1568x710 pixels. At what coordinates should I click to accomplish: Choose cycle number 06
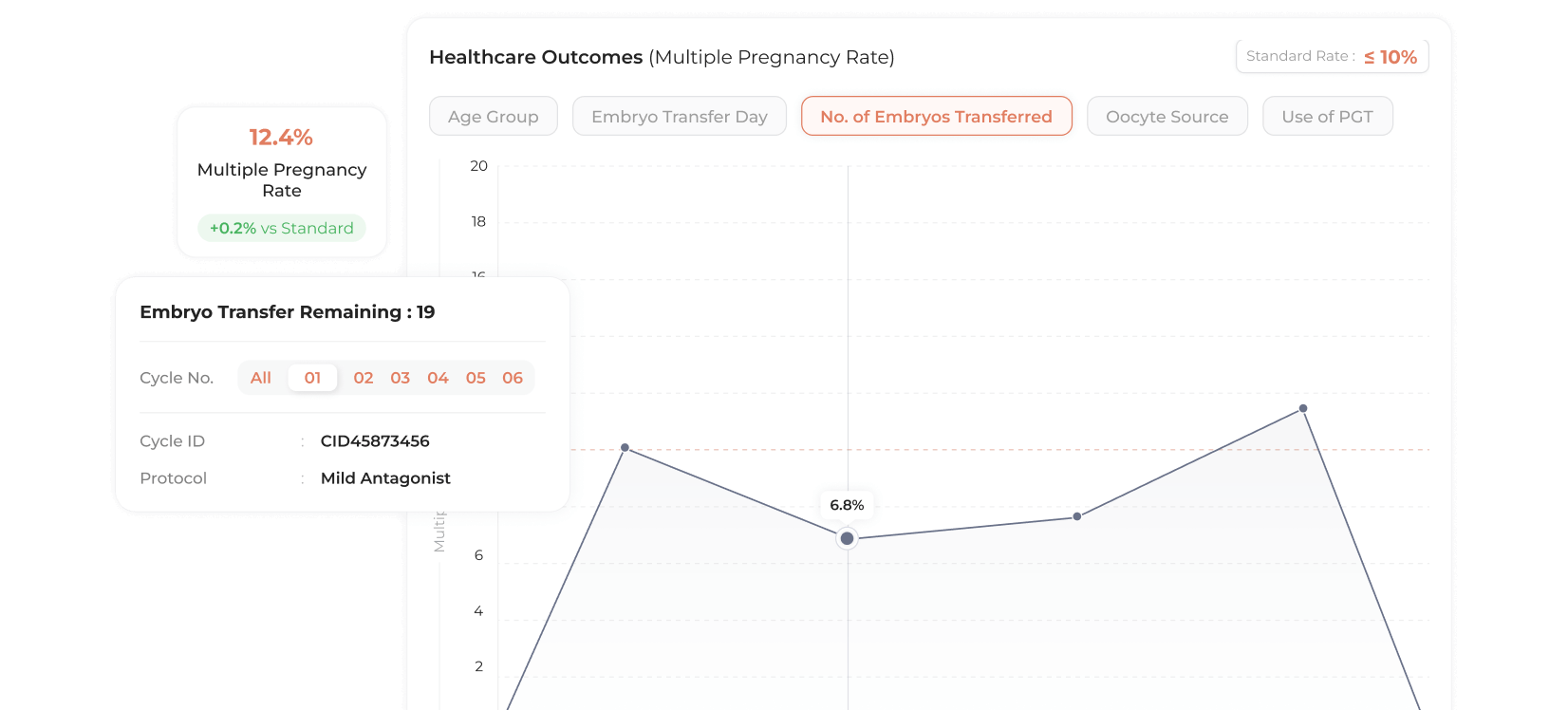(513, 378)
